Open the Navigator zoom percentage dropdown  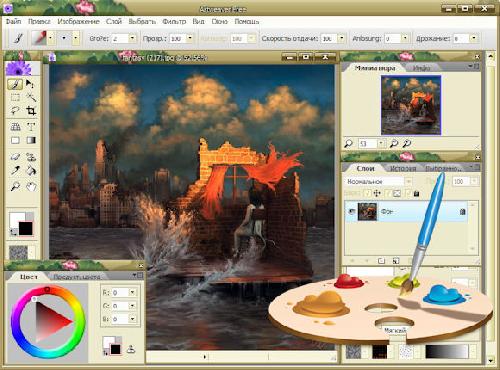click(381, 144)
